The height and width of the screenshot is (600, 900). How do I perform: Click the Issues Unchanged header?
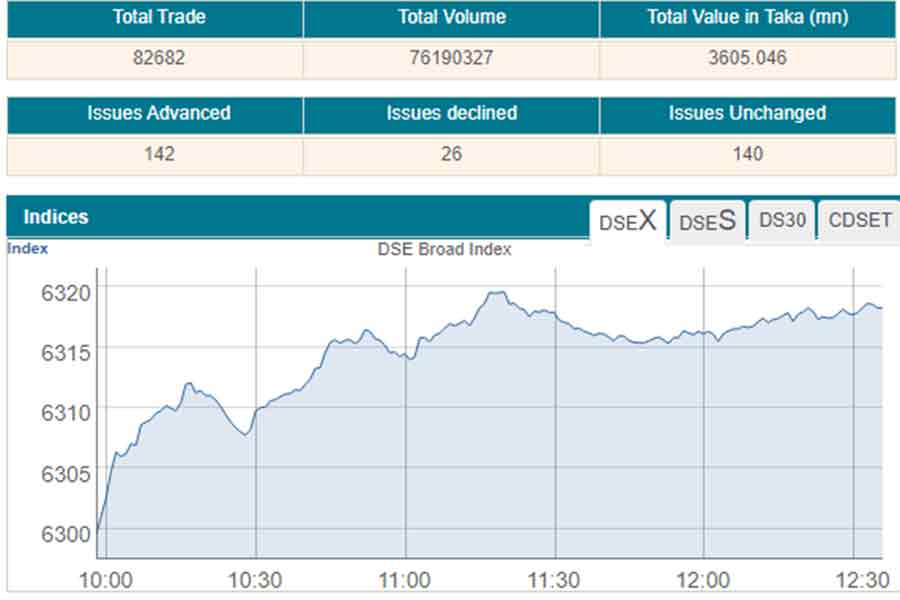pyautogui.click(x=746, y=114)
